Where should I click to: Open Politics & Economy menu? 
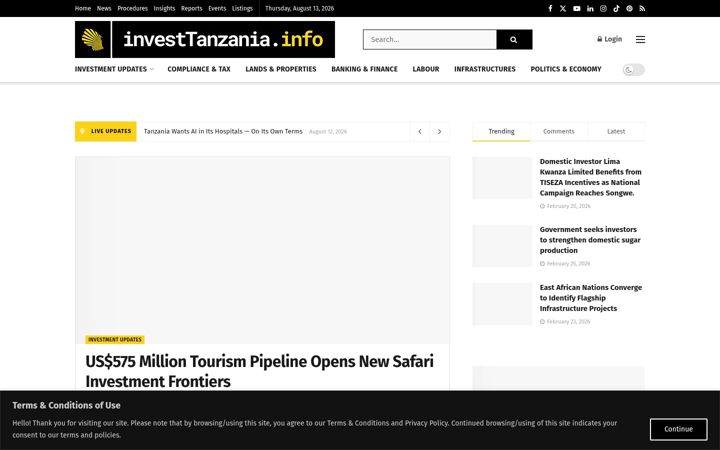tap(566, 69)
